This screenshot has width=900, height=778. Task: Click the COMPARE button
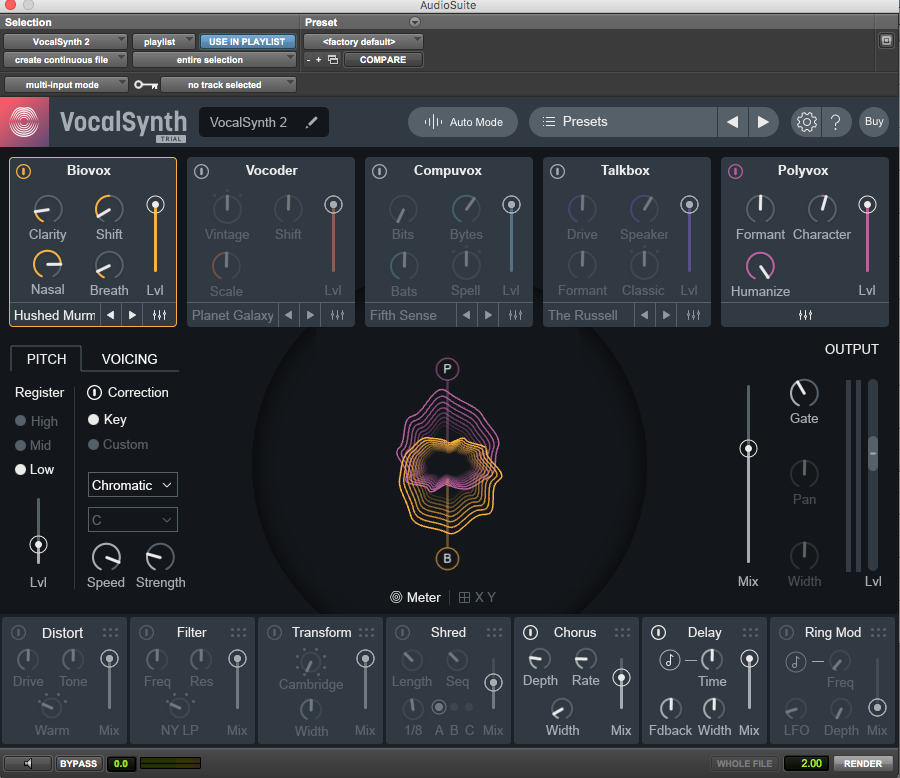click(383, 60)
